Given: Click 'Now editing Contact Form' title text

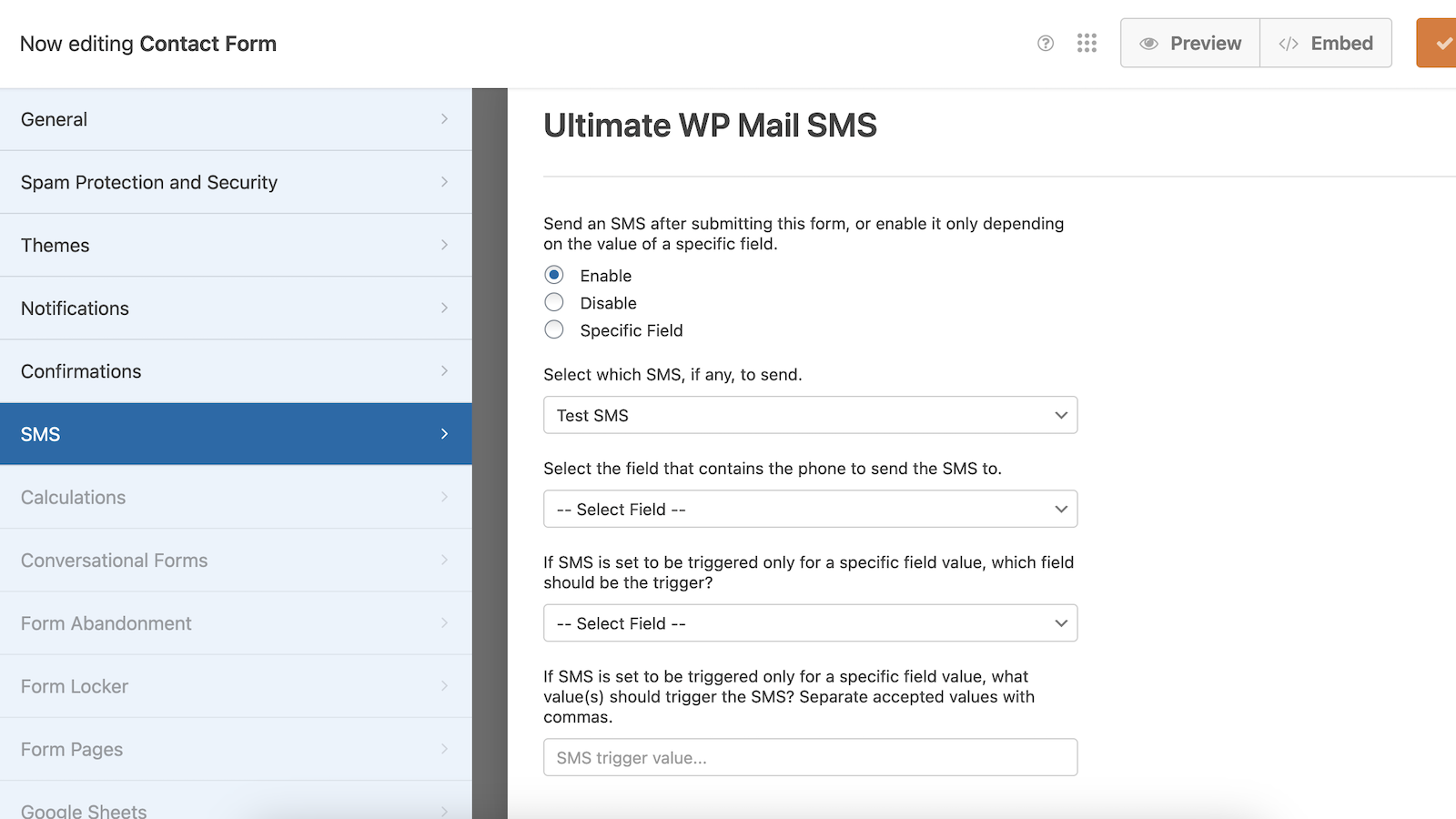Looking at the screenshot, I should tap(148, 44).
